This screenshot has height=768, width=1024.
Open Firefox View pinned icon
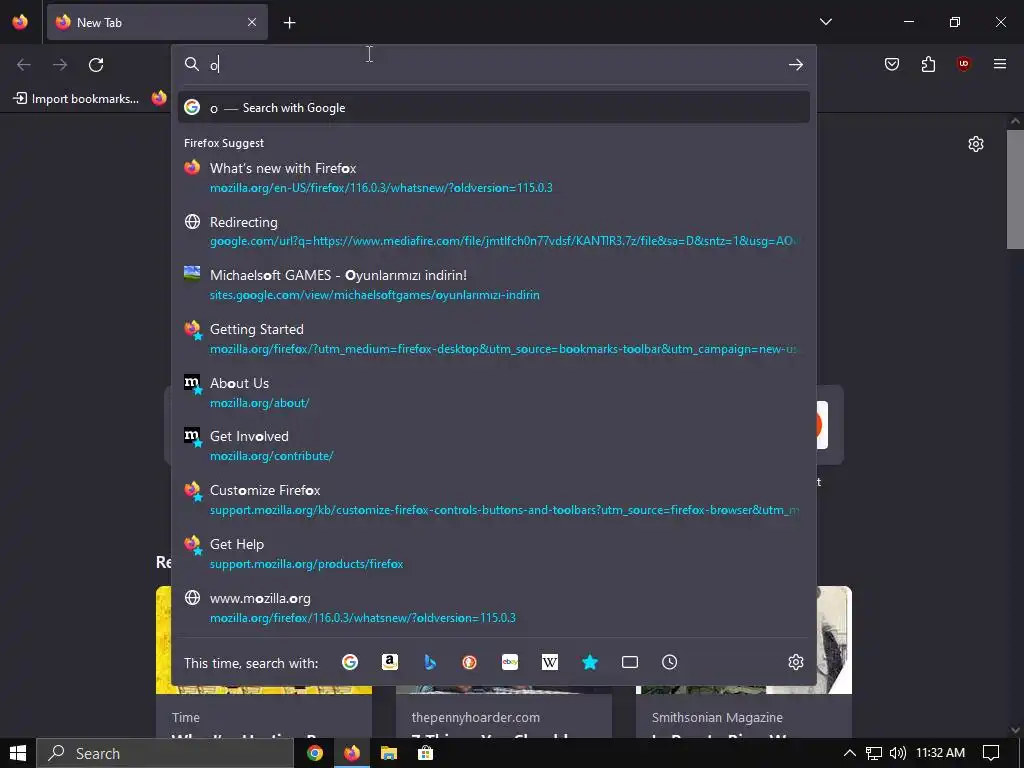pyautogui.click(x=20, y=22)
